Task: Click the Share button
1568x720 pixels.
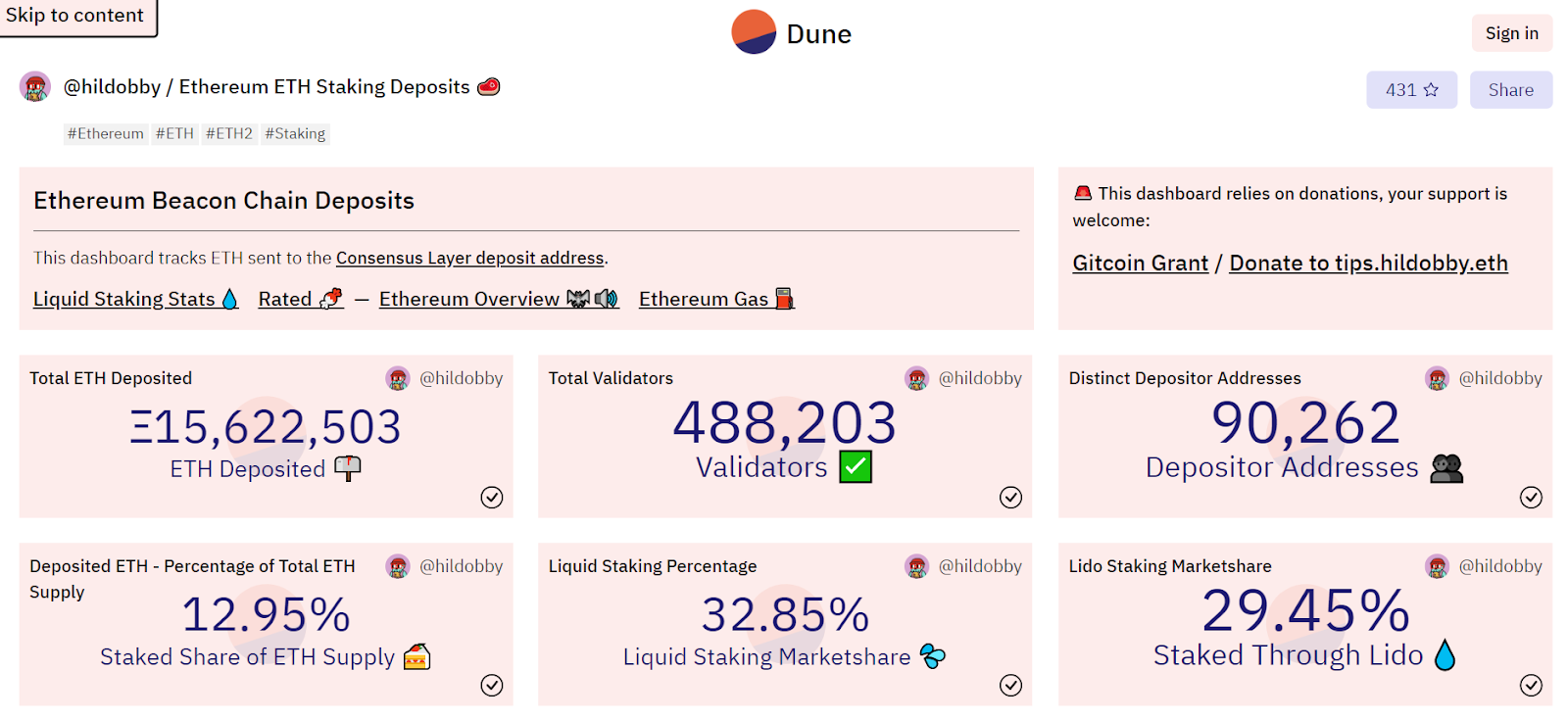Action: pos(1511,90)
